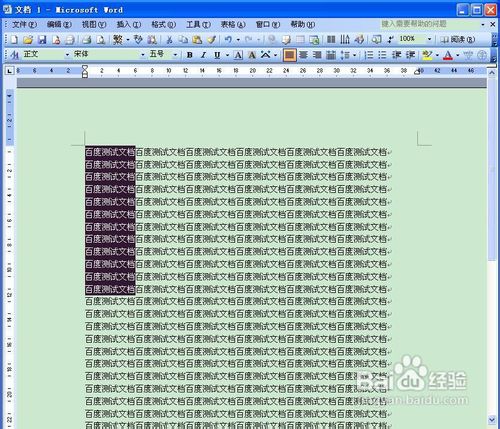Expand the undo history arrow
Screen dimensions: 500x429
pos(238,40)
